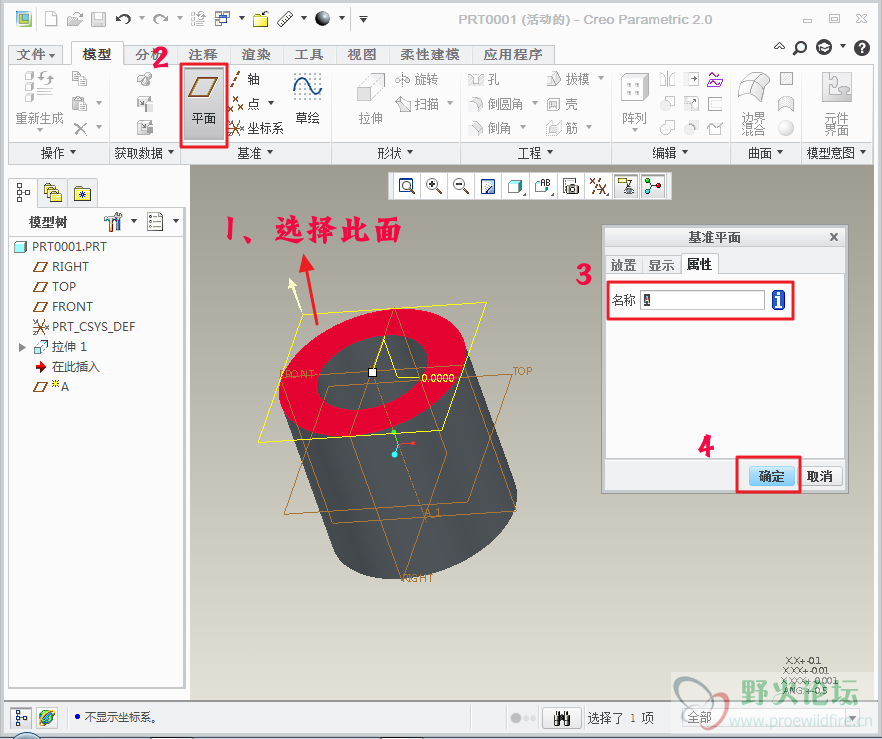The width and height of the screenshot is (882, 739).
Task: Click the Plane (平面) datum tool
Action: [x=204, y=104]
